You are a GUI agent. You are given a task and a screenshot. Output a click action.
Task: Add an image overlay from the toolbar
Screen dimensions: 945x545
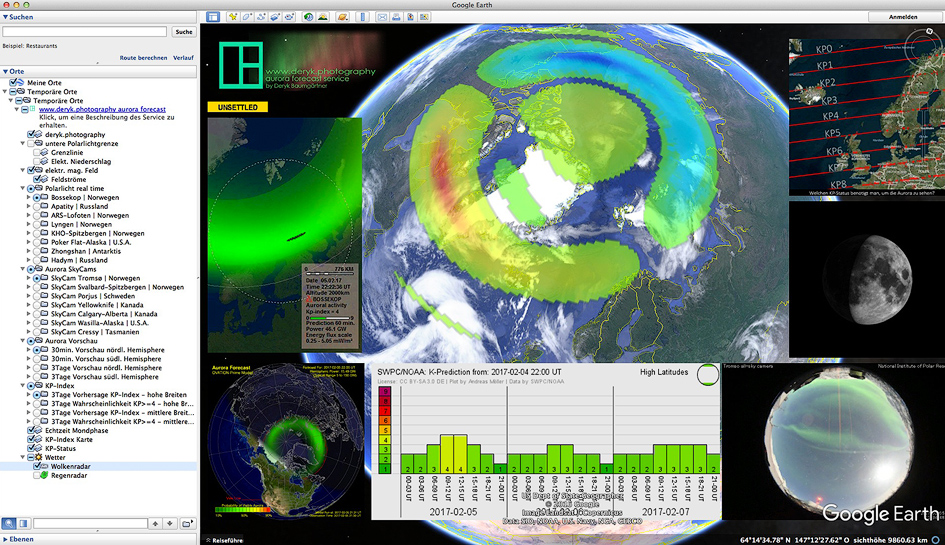click(x=275, y=17)
